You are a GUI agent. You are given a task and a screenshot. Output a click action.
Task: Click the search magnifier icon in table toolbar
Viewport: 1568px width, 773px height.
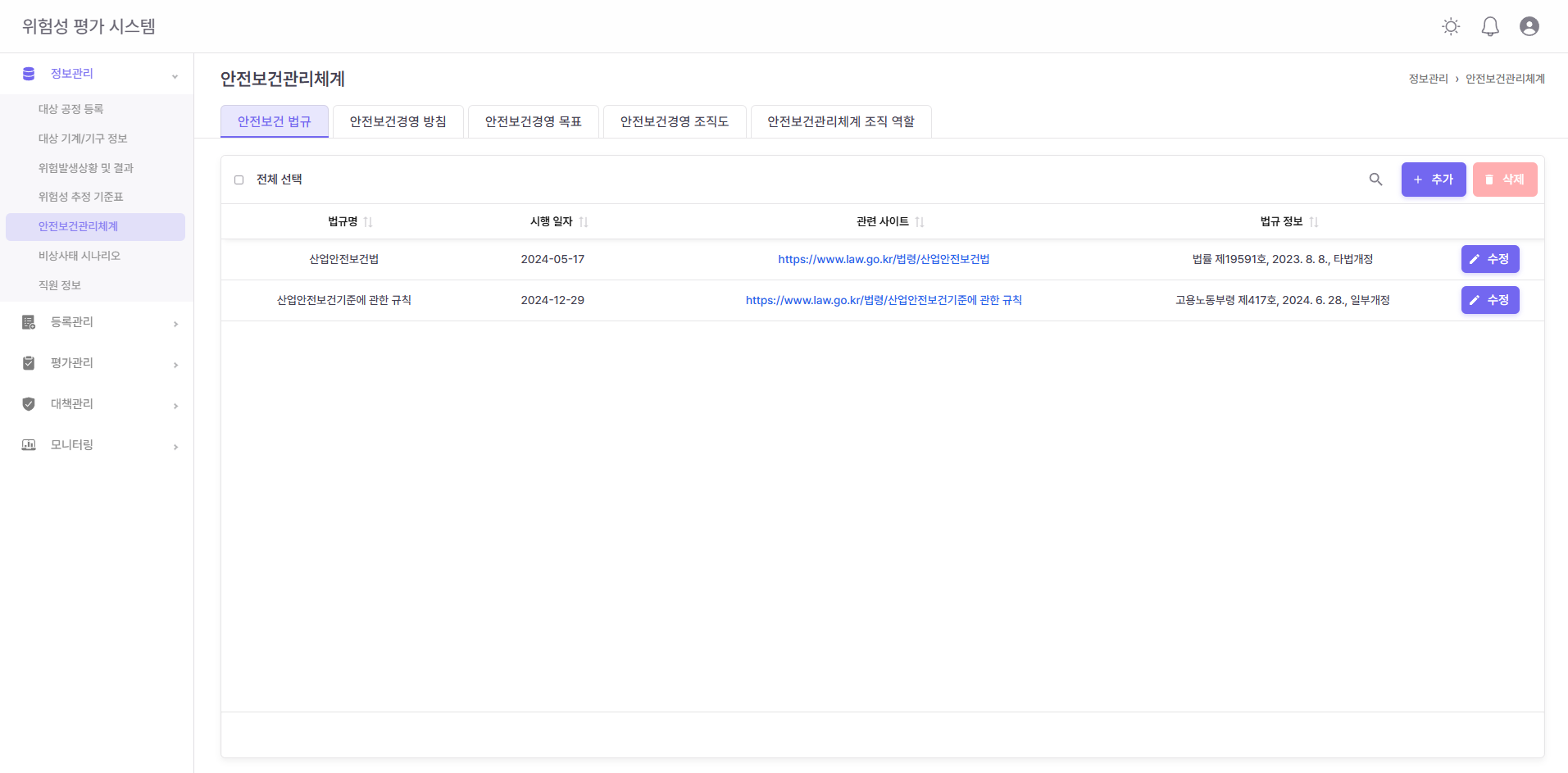coord(1375,180)
